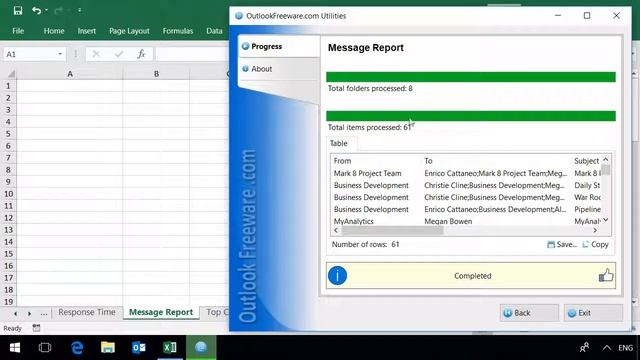Undo the last action in Excel

[x=36, y=10]
